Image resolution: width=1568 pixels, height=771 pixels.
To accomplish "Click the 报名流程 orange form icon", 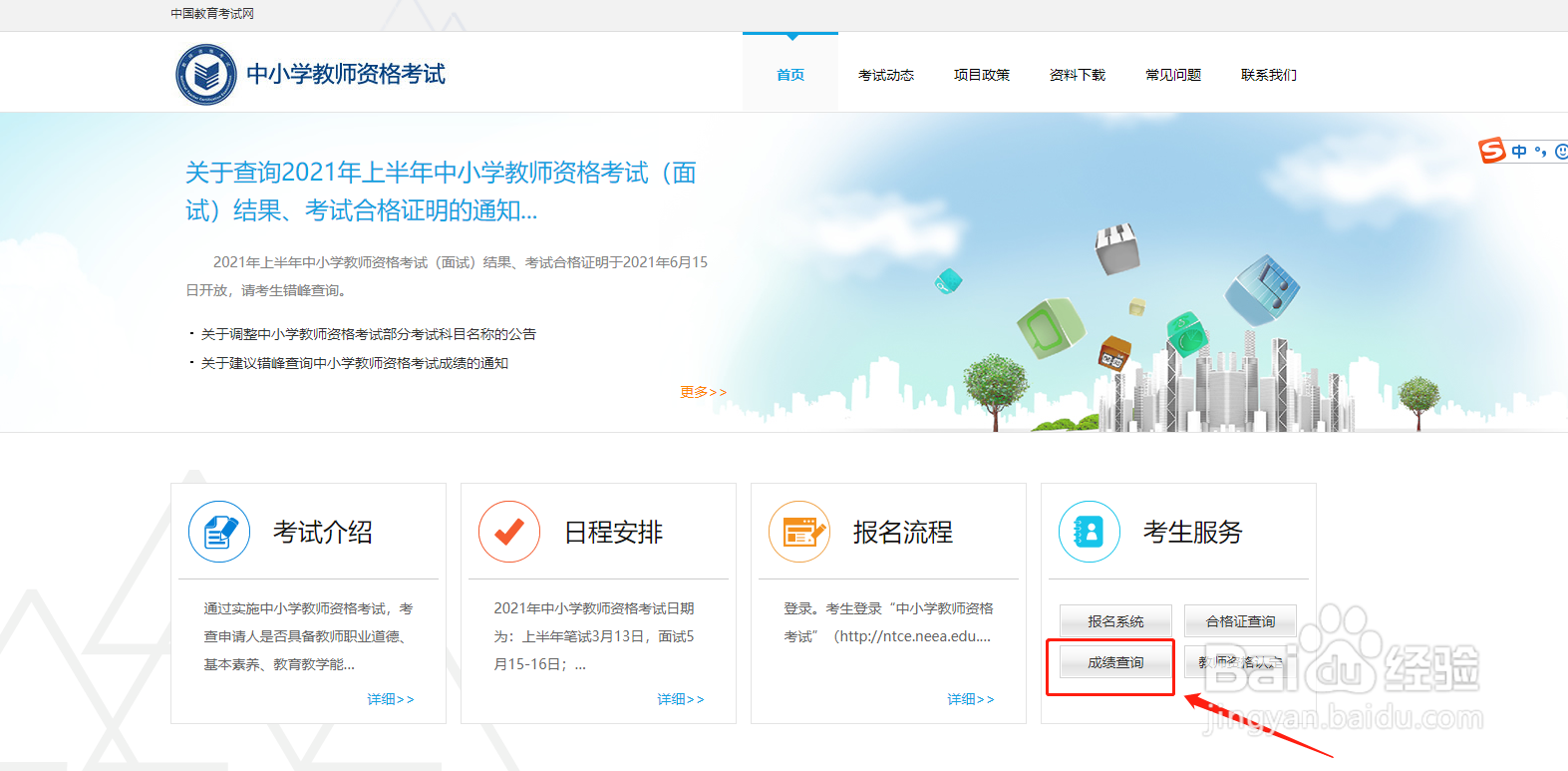I will click(x=799, y=532).
